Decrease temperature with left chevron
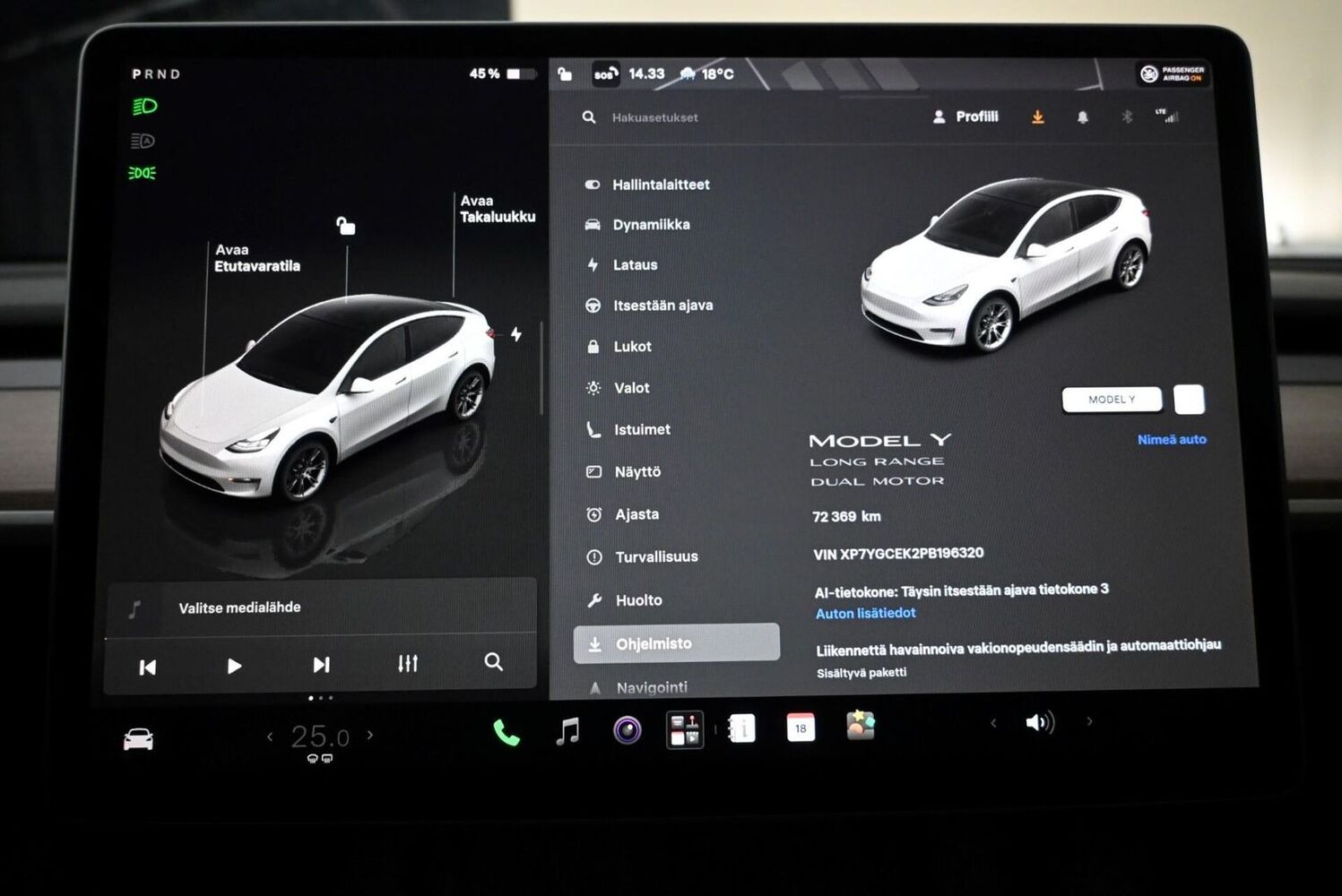Viewport: 1342px width, 896px height. tap(270, 737)
